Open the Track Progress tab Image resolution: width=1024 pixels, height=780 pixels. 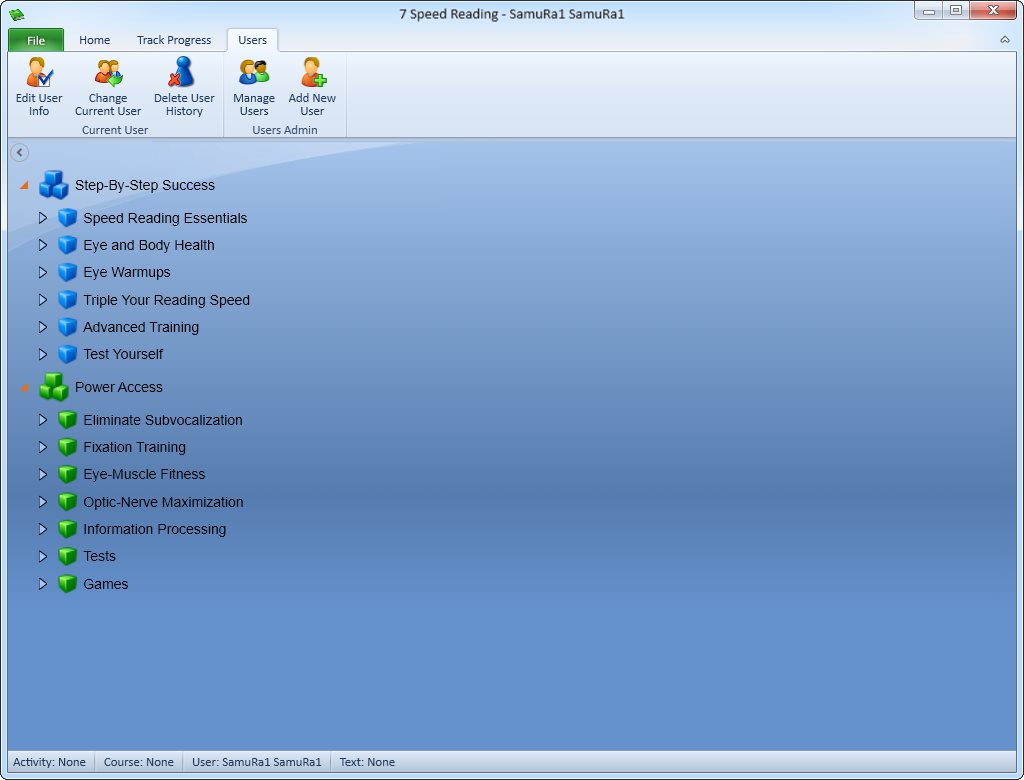tap(174, 40)
